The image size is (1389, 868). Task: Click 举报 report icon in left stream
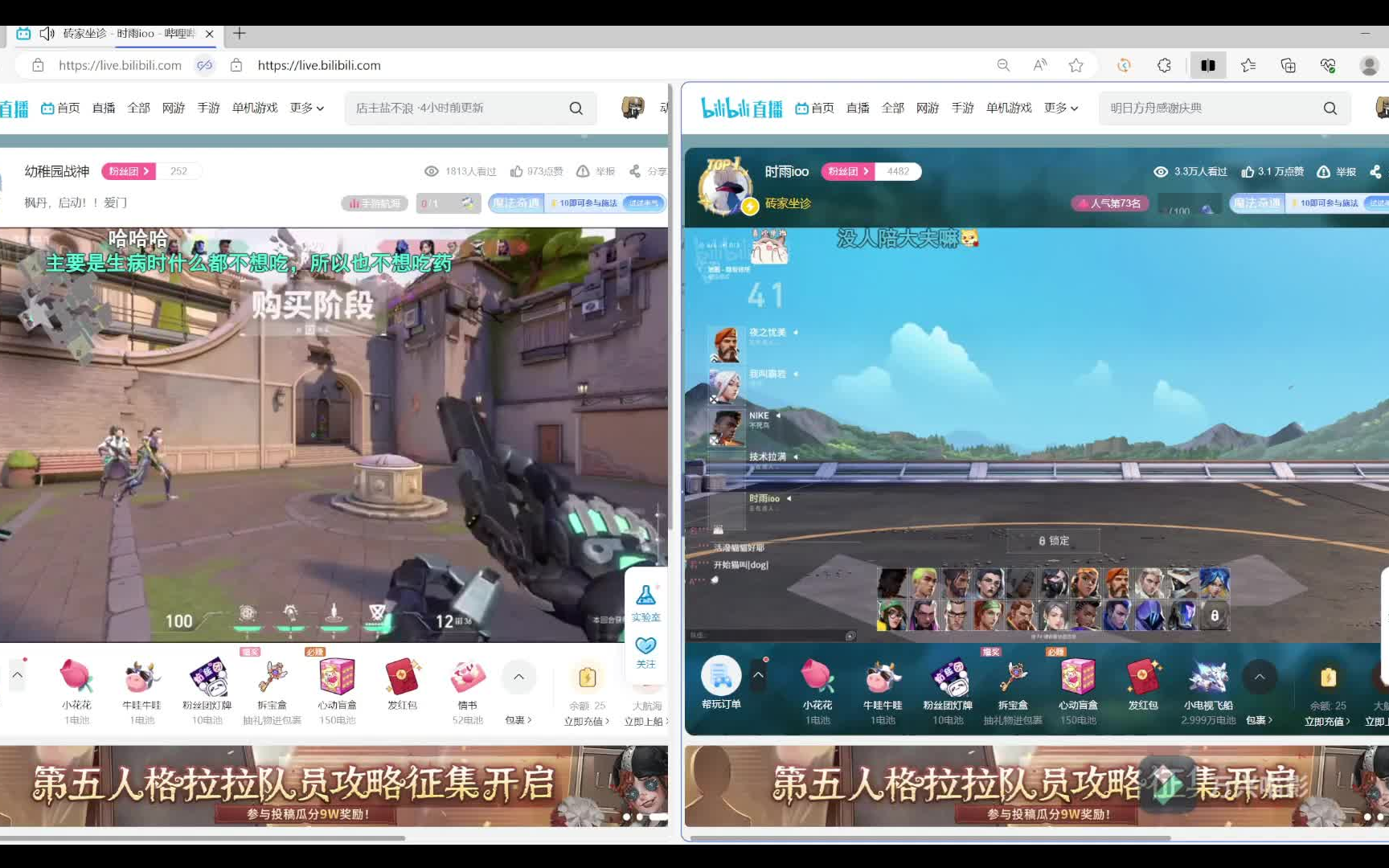click(596, 171)
